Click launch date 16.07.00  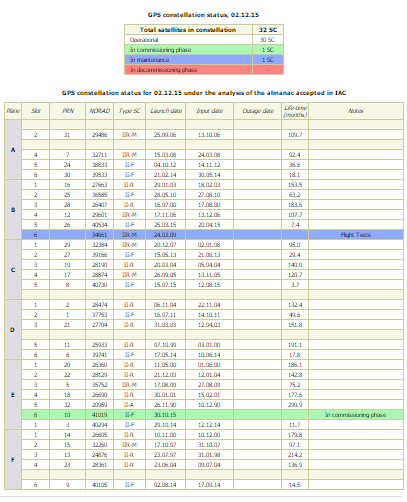point(165,205)
